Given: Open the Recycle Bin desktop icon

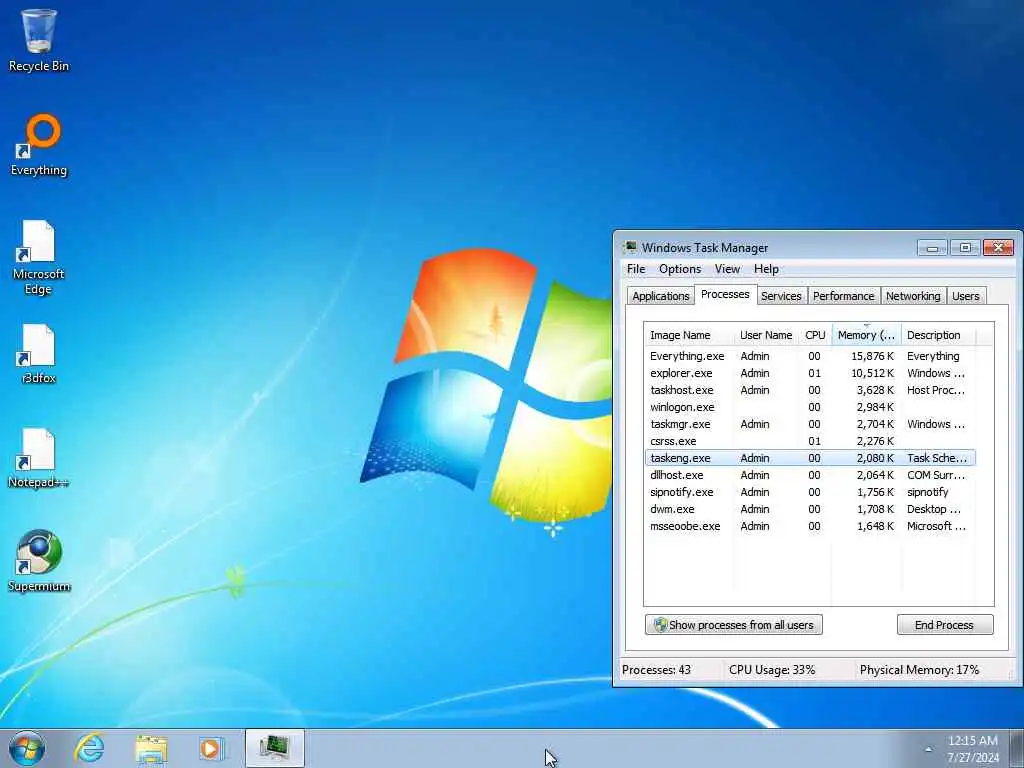Looking at the screenshot, I should 39,40.
